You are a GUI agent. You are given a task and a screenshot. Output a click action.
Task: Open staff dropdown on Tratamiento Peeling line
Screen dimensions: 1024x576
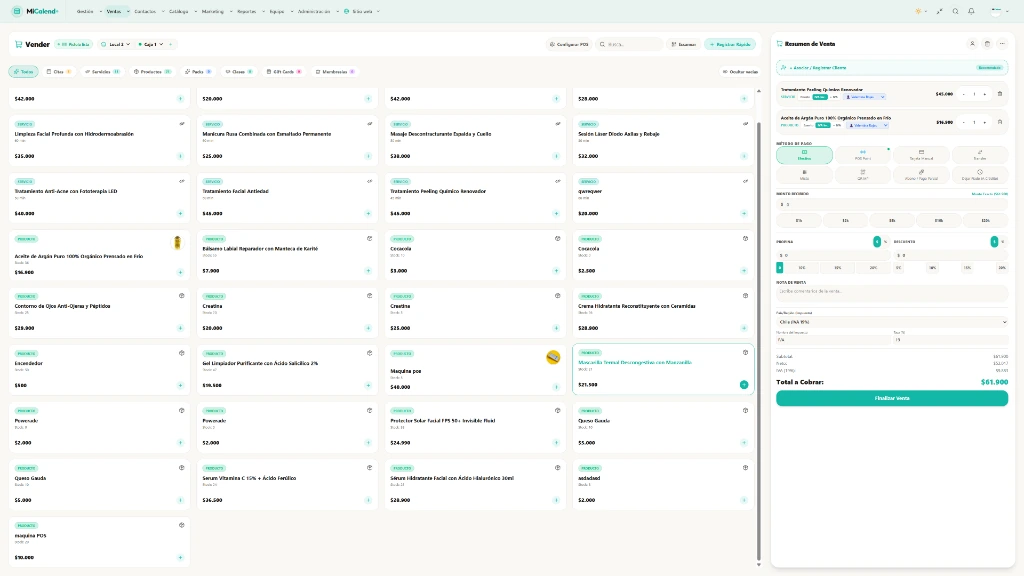click(865, 97)
